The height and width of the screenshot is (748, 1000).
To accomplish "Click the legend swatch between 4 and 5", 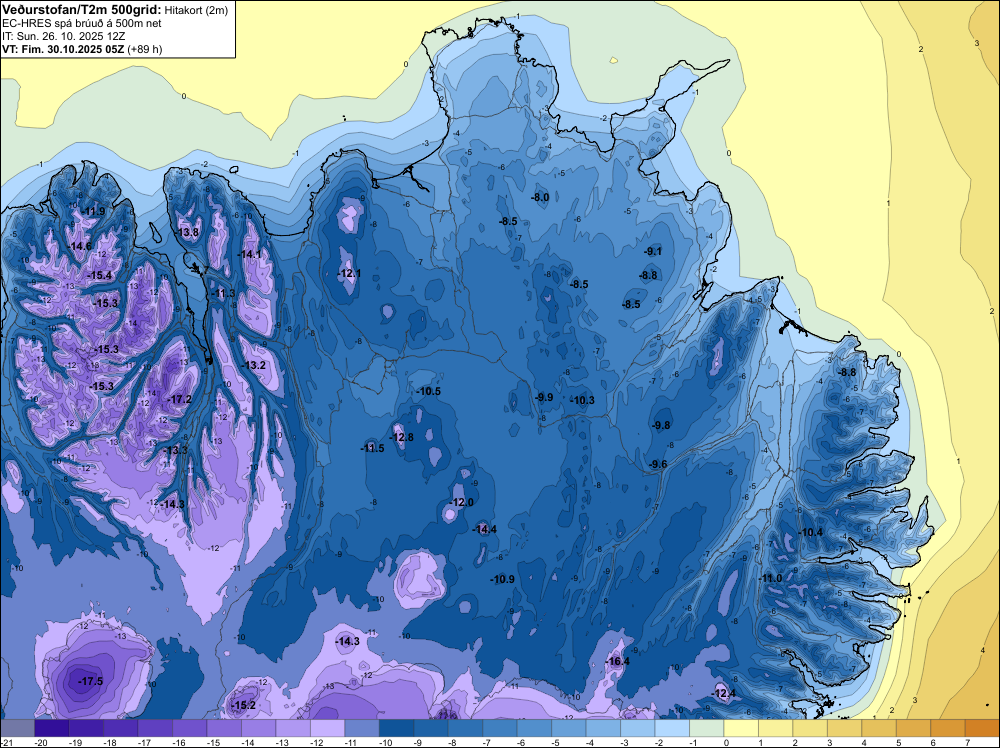I will [x=879, y=728].
